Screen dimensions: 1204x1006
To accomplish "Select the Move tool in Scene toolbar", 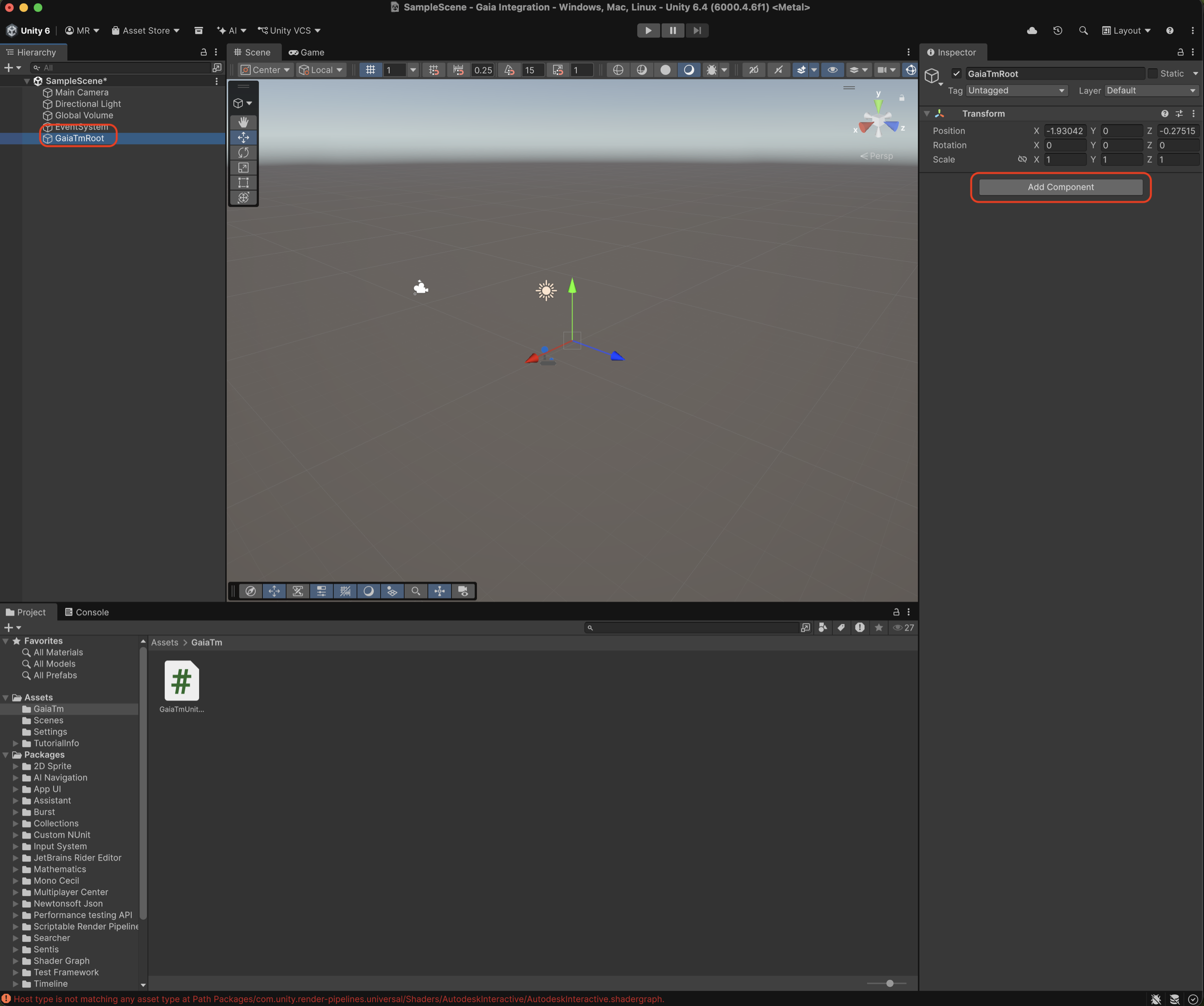I will click(243, 137).
